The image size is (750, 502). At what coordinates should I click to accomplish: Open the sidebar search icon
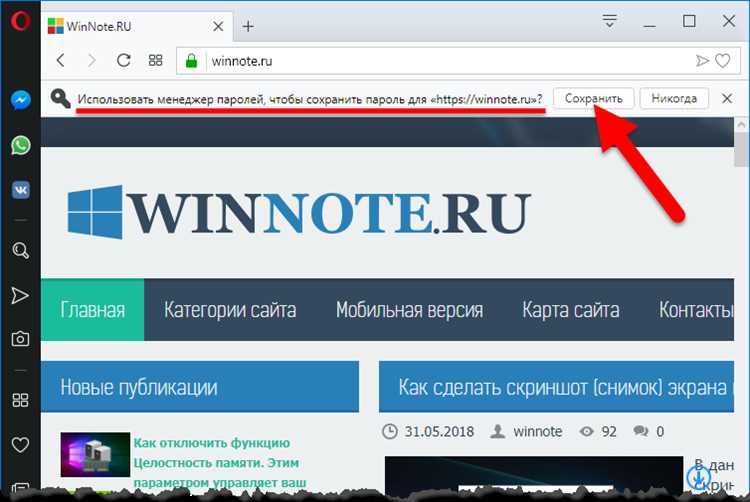click(21, 250)
